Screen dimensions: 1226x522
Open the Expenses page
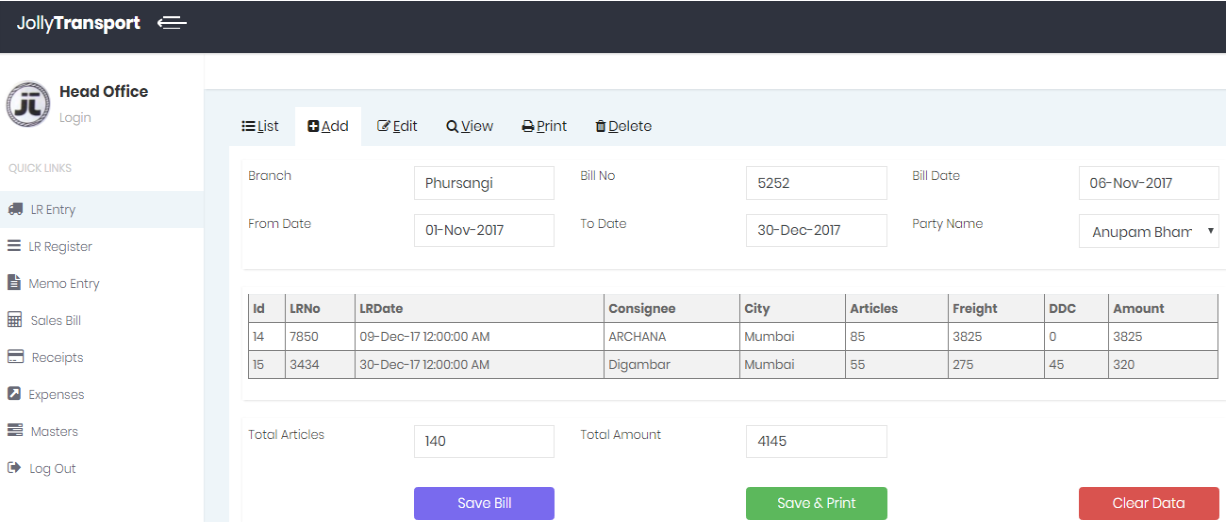pos(102,394)
